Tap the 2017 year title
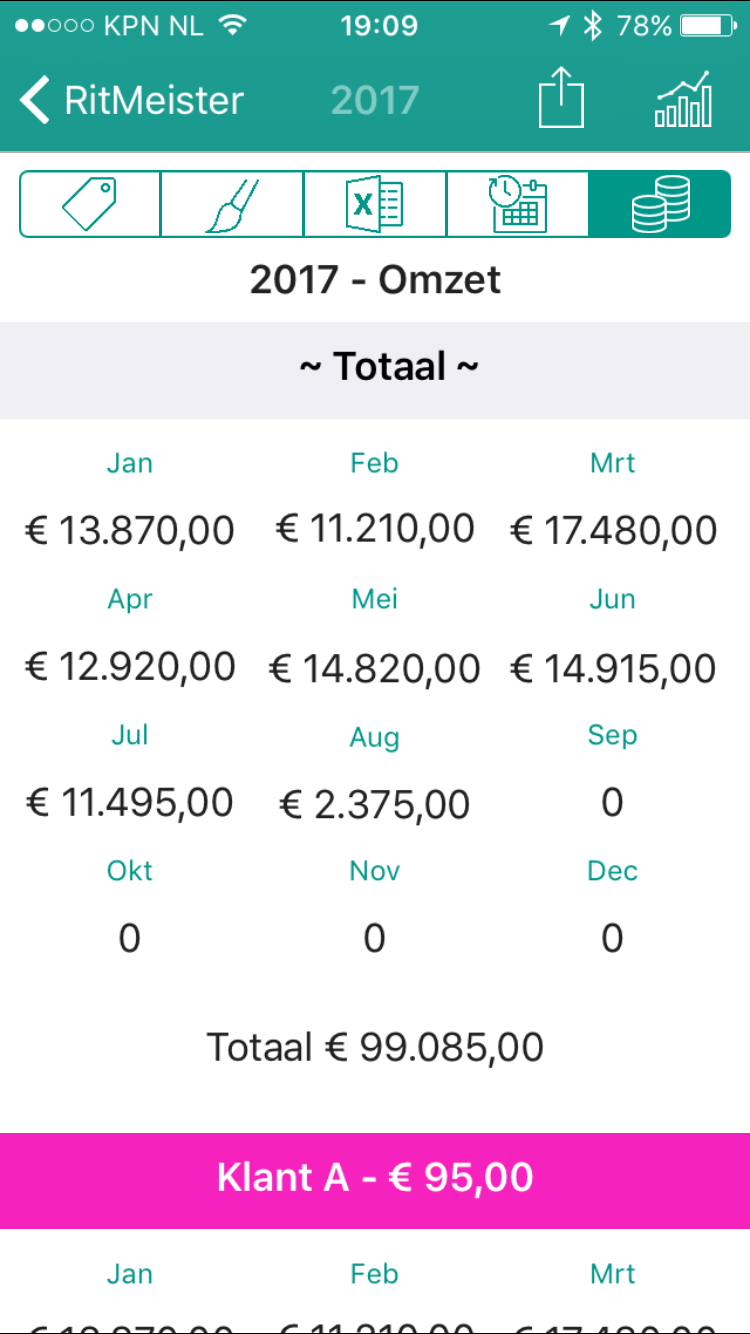This screenshot has height=1334, width=750. pos(375,100)
